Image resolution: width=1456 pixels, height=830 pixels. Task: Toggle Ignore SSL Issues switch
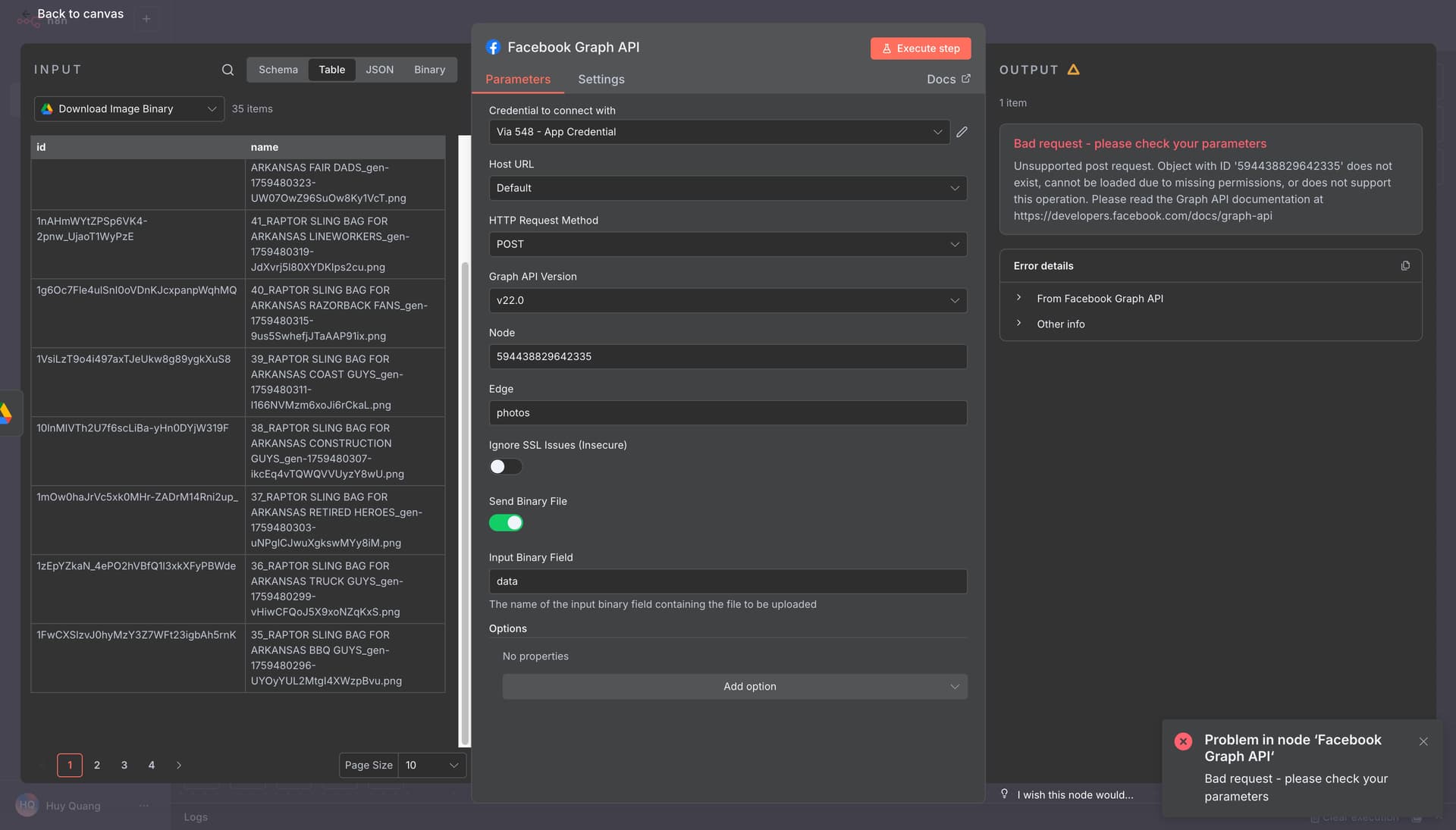[505, 467]
